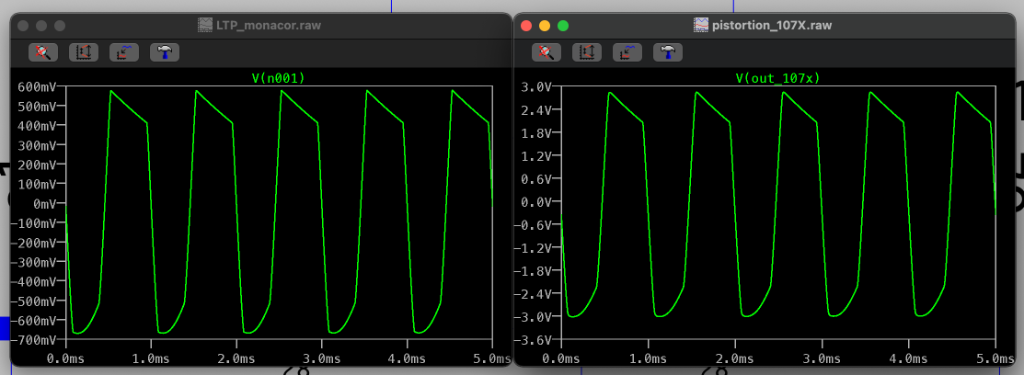Viewport: 1024px width, 375px height.
Task: Click the 600mV label on left plot's vertical axis
Action: click(x=37, y=87)
